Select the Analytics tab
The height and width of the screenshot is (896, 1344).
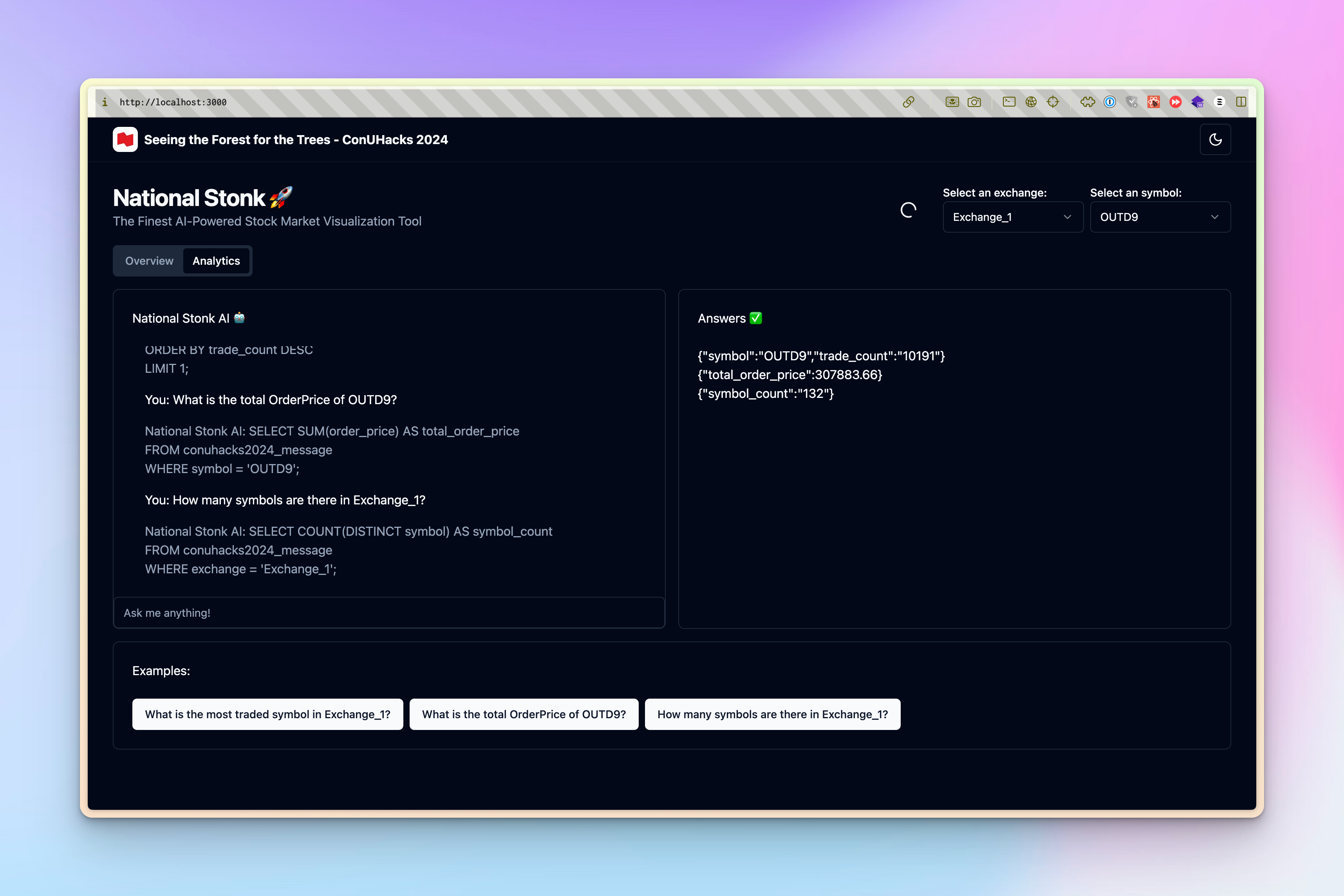216,260
